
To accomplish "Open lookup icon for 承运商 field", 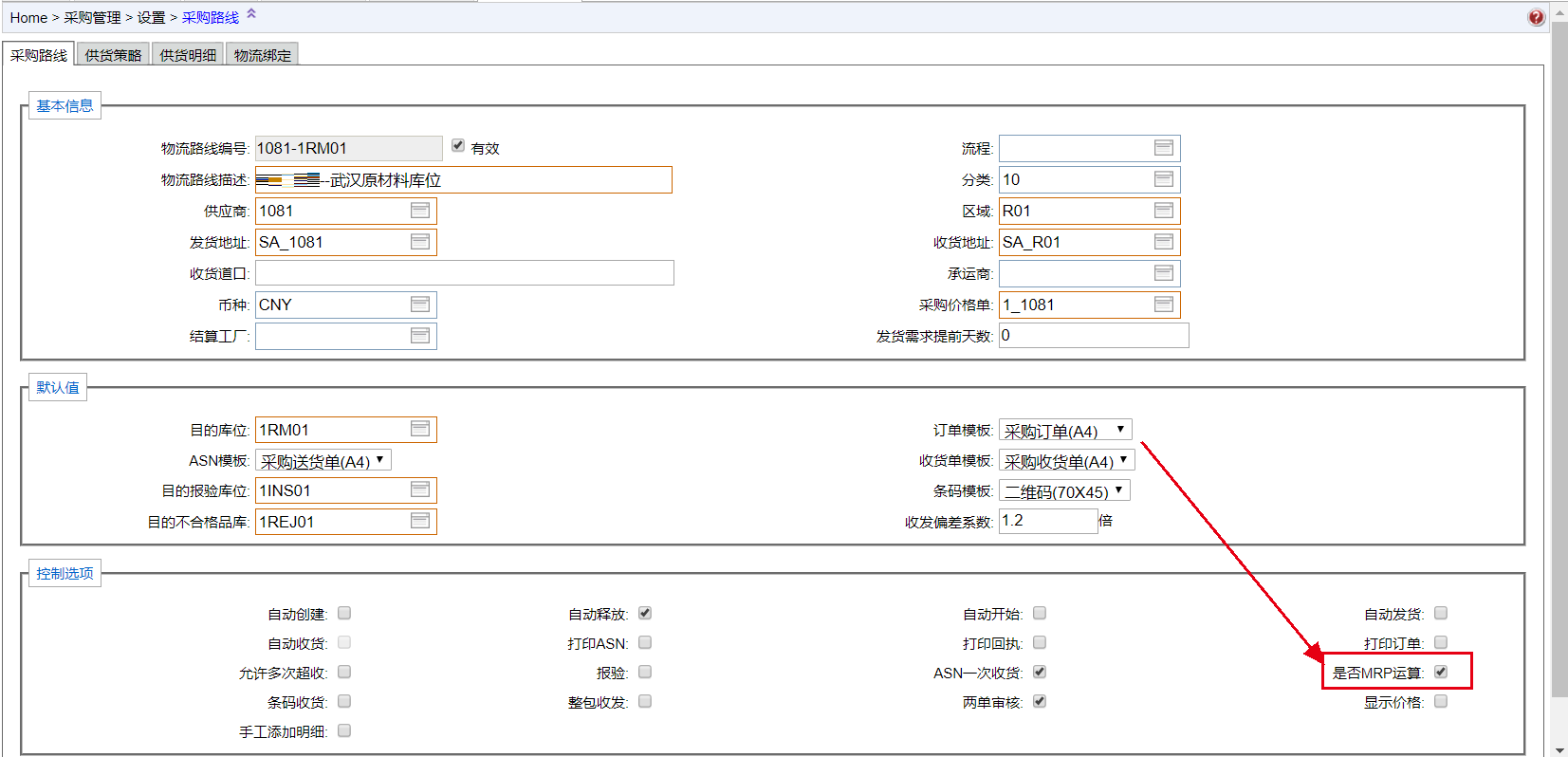I will click(1164, 273).
